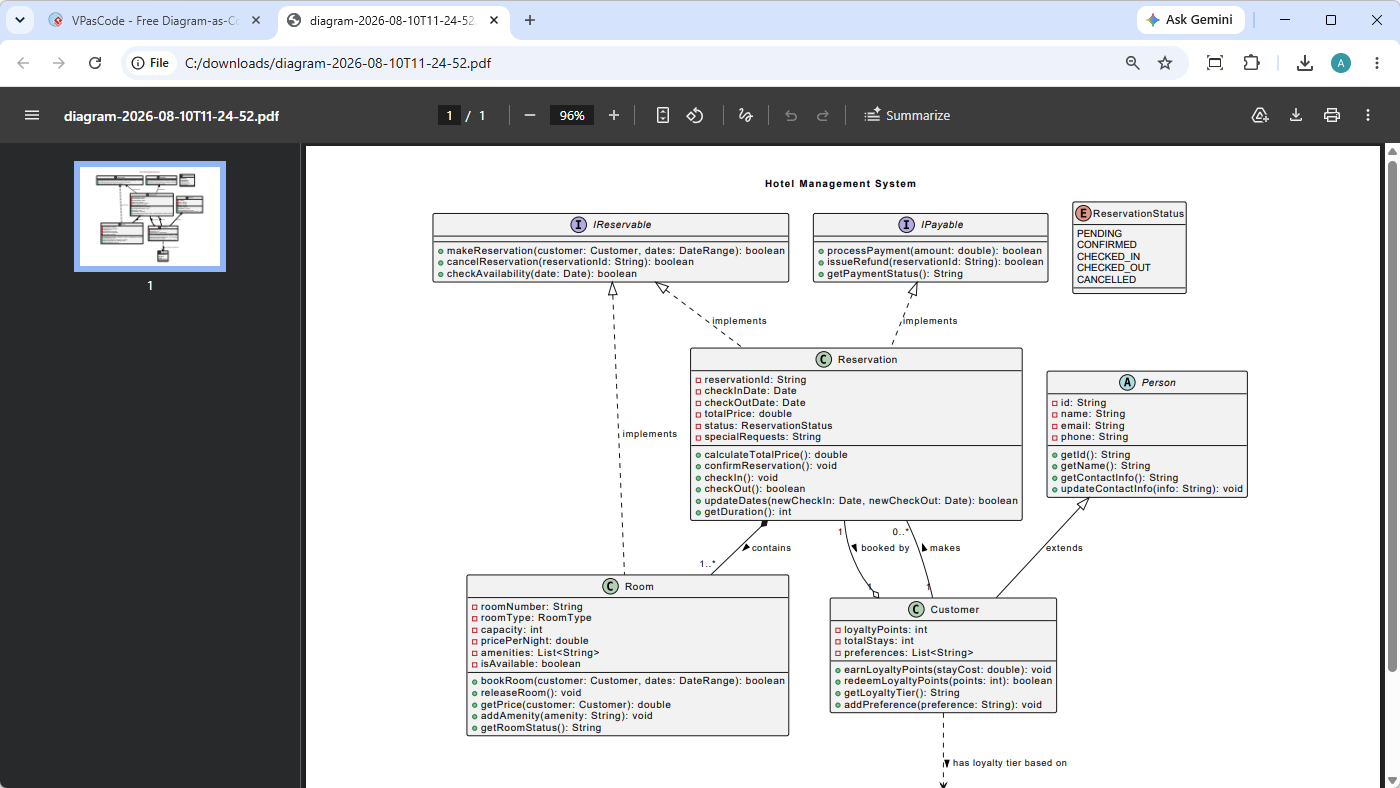Bookmark this page with the star
Screen dimensions: 1400x788
click(x=1165, y=63)
